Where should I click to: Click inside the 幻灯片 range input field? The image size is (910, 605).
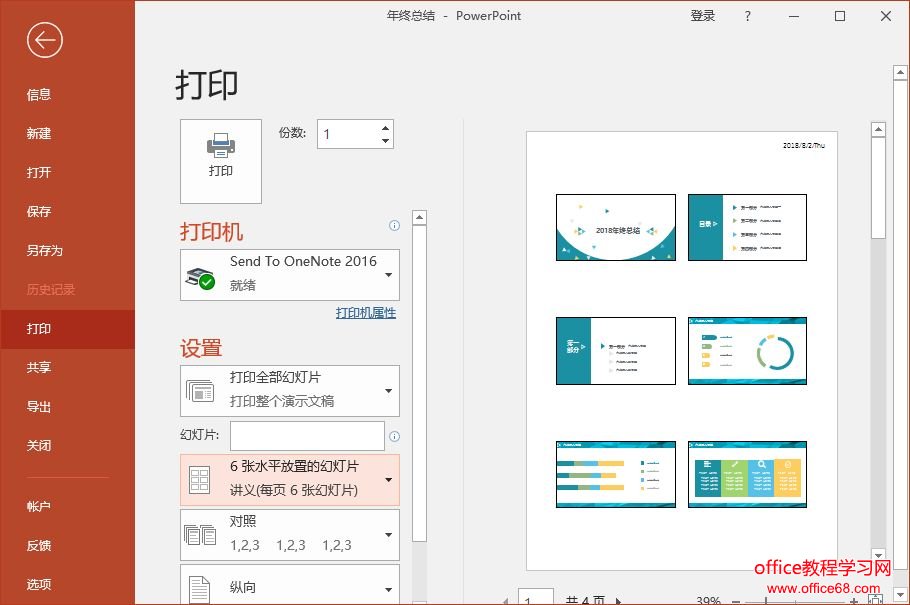(307, 436)
